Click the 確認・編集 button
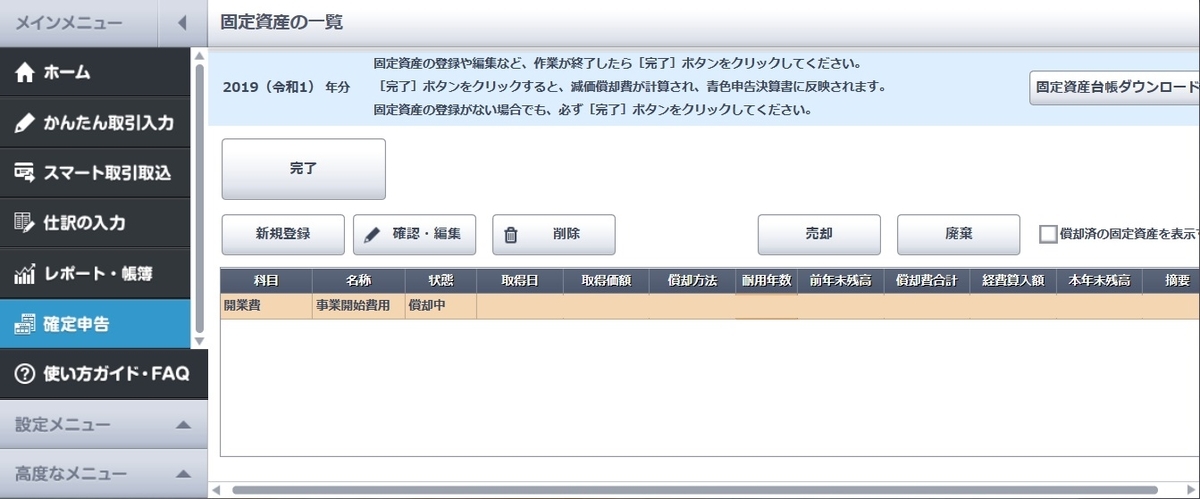Image resolution: width=1200 pixels, height=499 pixels. [x=415, y=235]
